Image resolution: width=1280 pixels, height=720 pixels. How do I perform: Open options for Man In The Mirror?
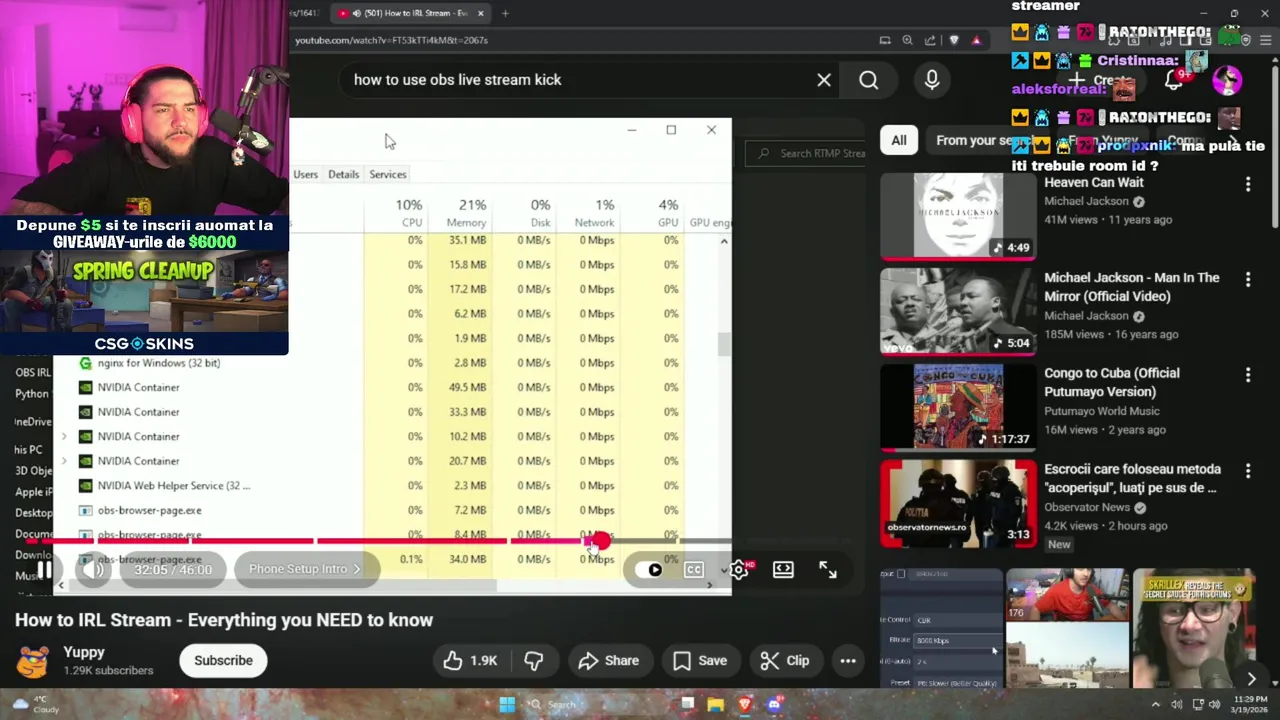(x=1248, y=279)
